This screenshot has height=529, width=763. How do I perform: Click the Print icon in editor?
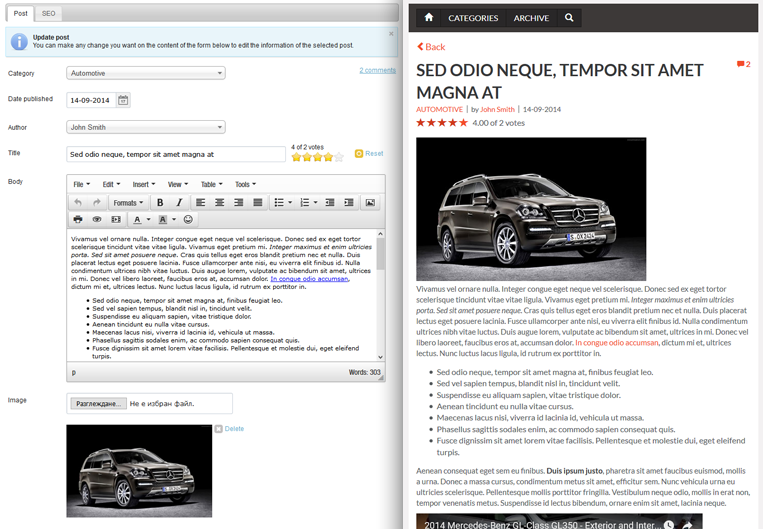coord(78,219)
